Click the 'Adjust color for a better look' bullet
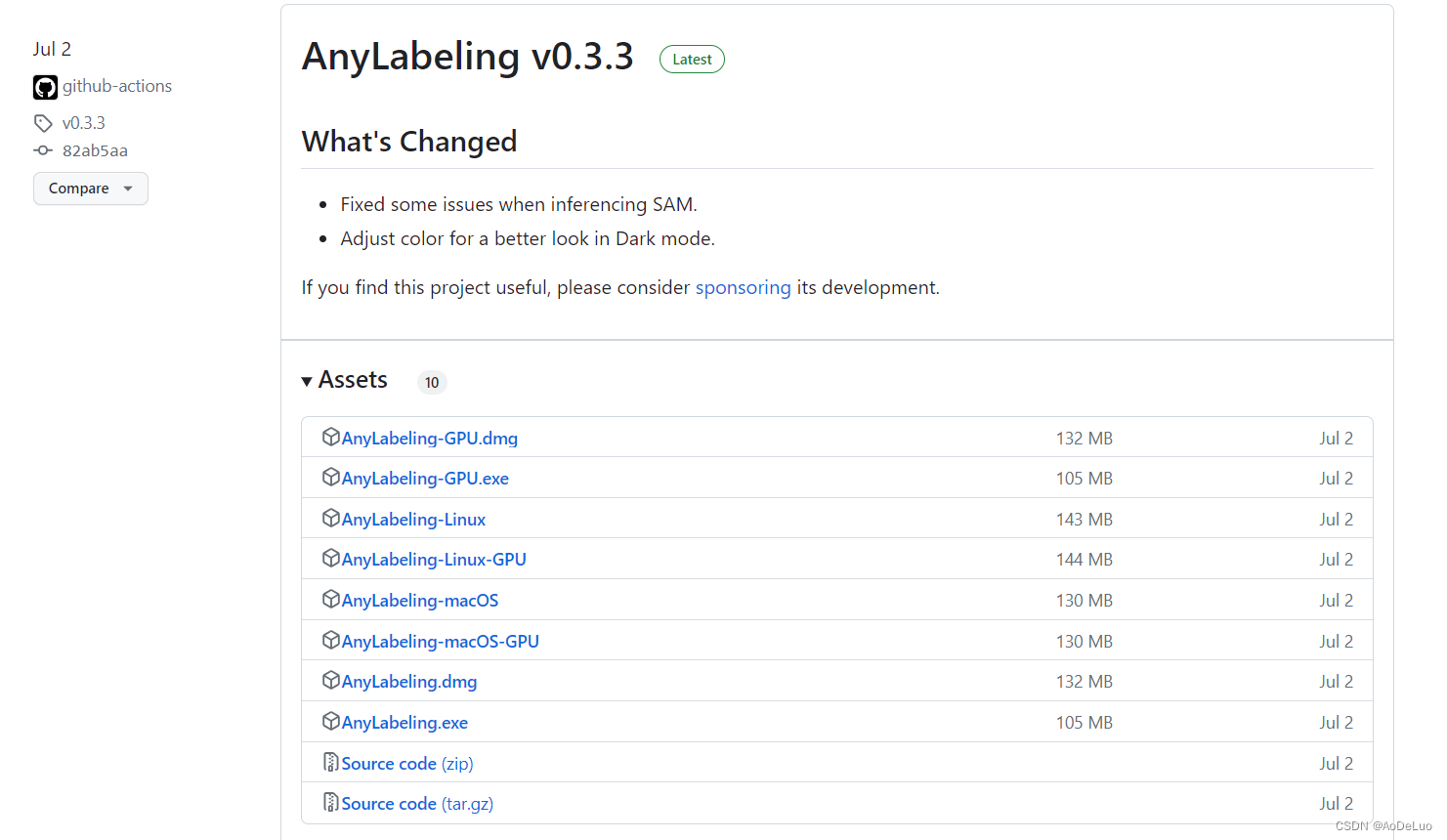The image size is (1447, 840). (528, 238)
